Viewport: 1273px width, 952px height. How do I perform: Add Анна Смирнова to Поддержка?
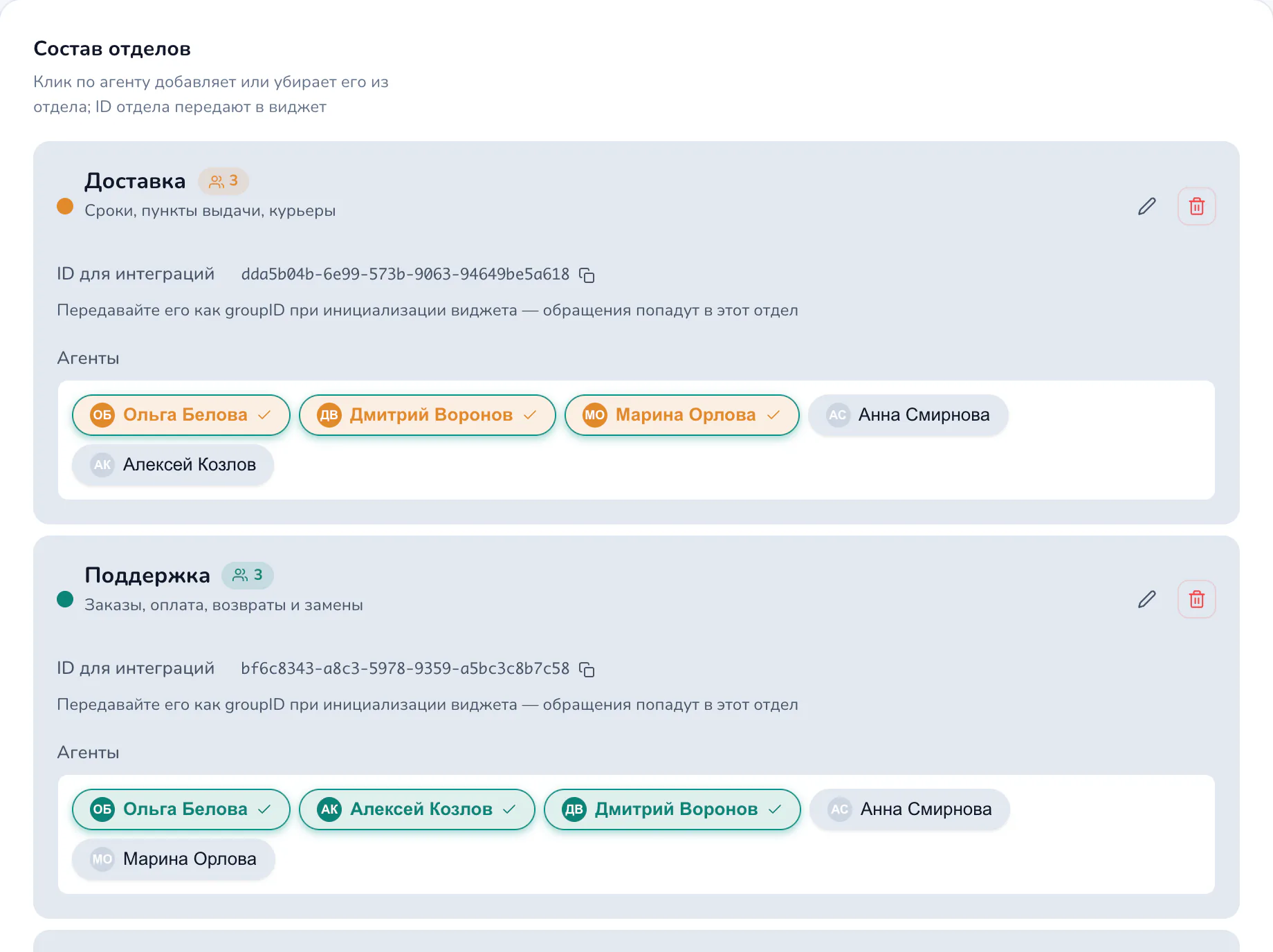[x=910, y=809]
